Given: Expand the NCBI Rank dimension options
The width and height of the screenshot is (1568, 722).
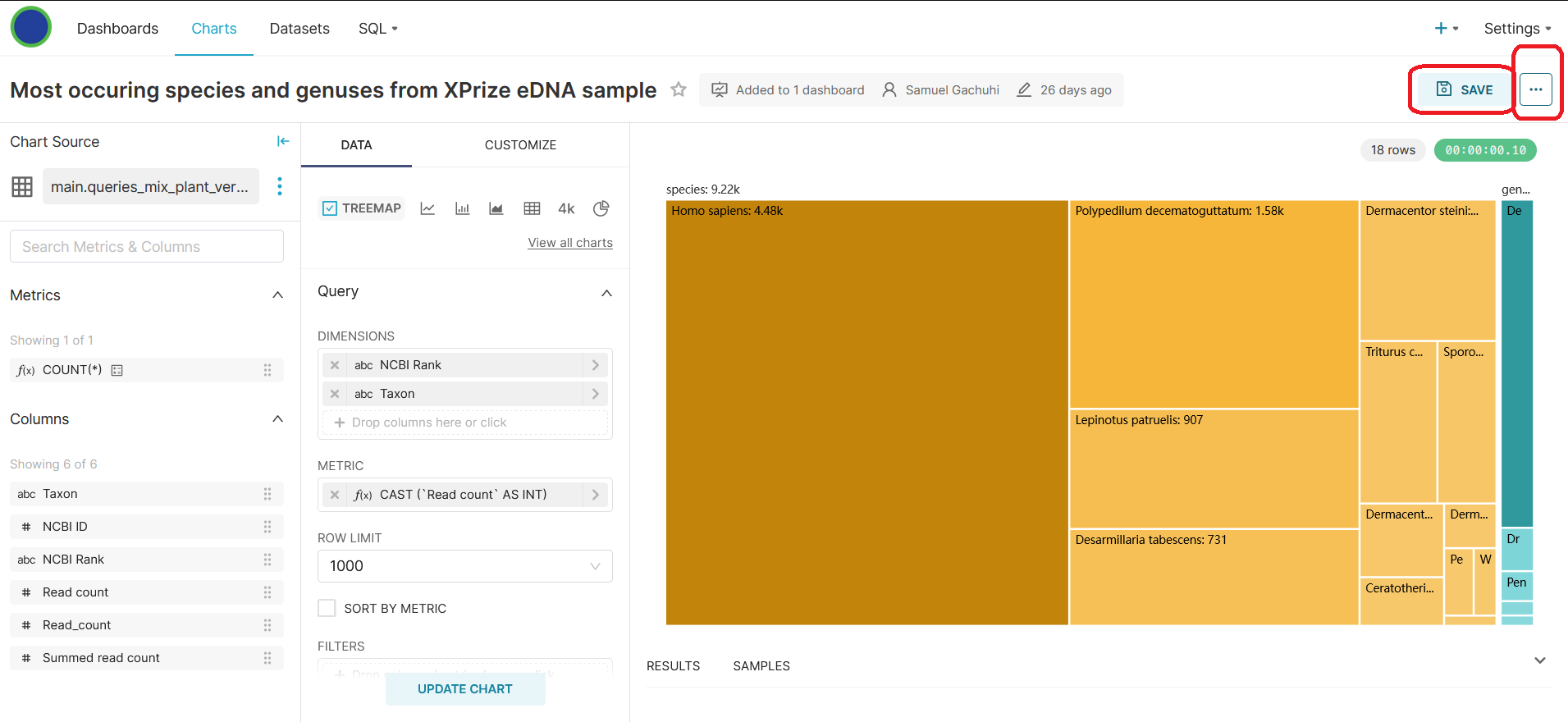Looking at the screenshot, I should 596,365.
